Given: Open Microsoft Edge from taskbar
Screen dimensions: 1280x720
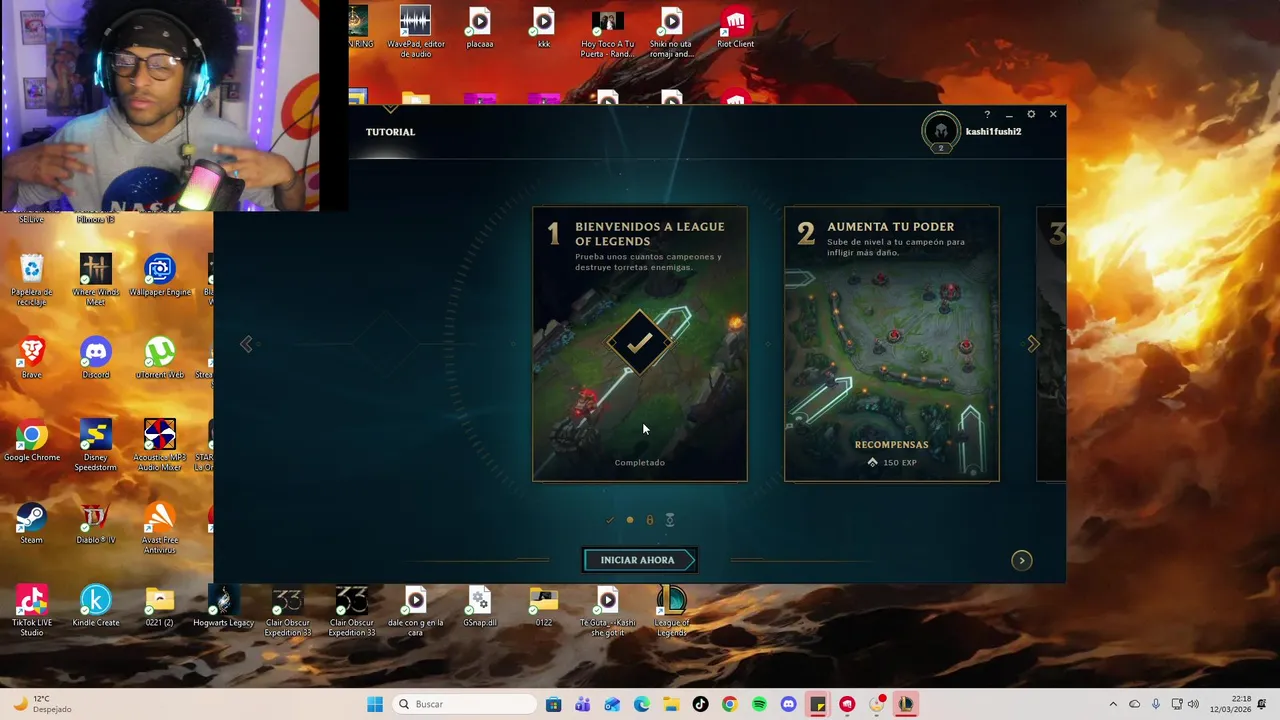Looking at the screenshot, I should click(642, 704).
